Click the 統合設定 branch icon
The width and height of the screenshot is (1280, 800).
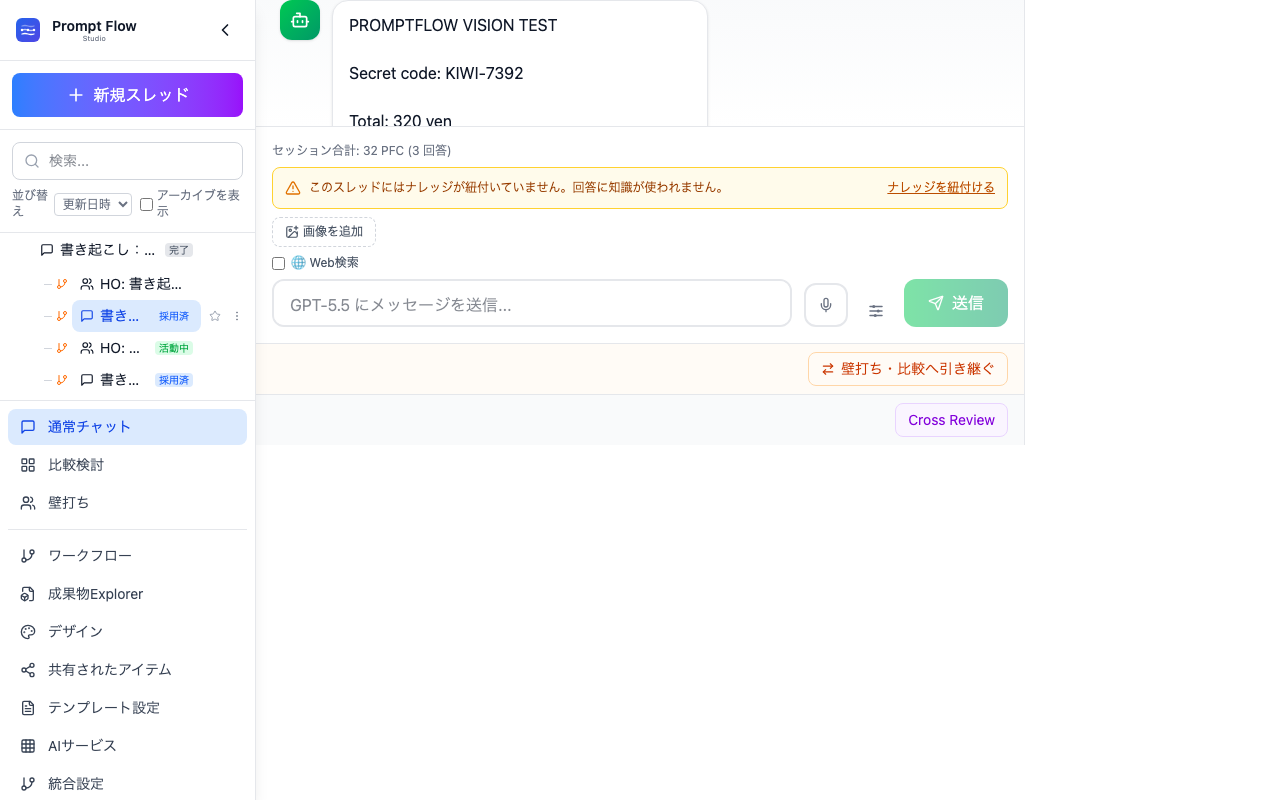28,784
